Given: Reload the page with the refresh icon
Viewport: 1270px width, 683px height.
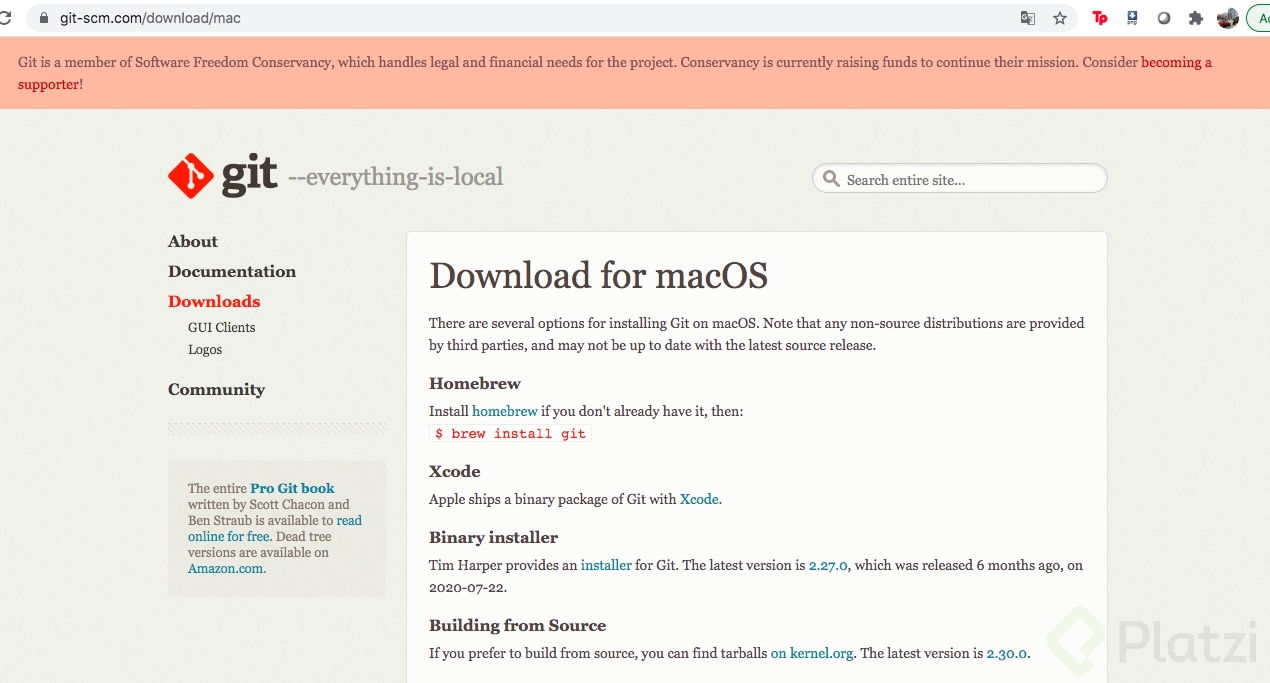Looking at the screenshot, I should point(5,18).
